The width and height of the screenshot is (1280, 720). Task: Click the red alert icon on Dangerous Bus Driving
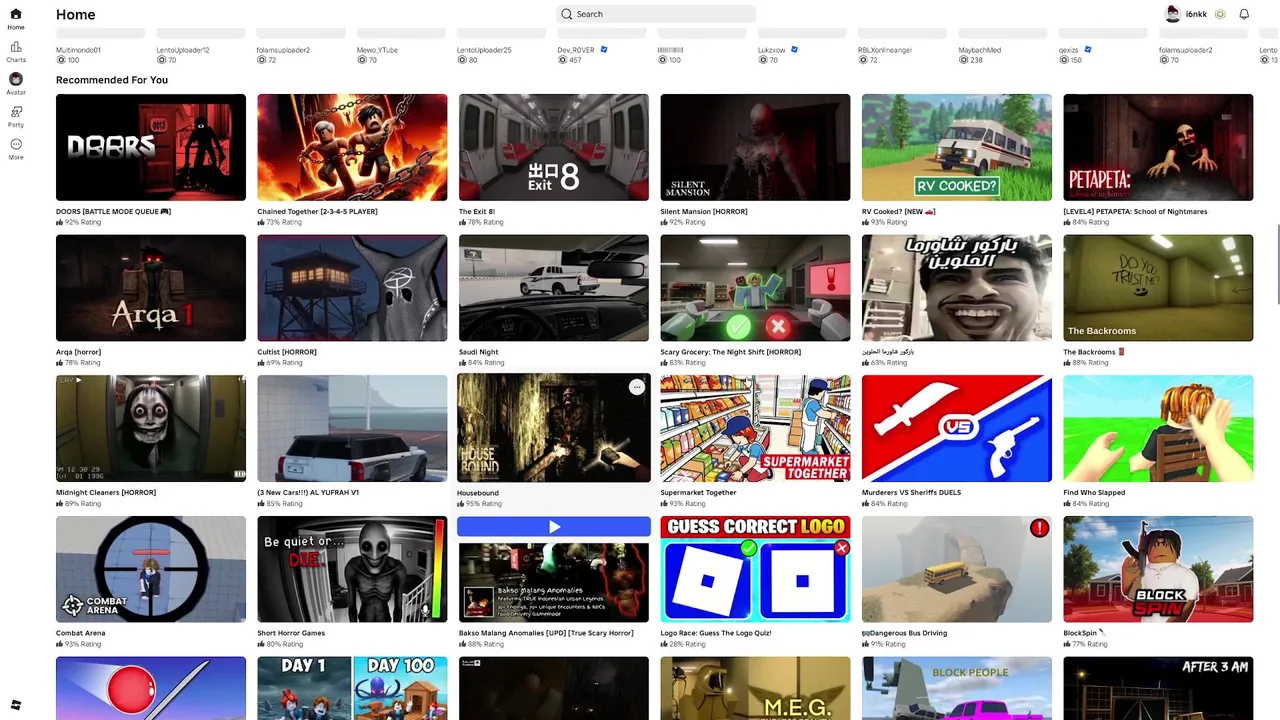point(1039,528)
